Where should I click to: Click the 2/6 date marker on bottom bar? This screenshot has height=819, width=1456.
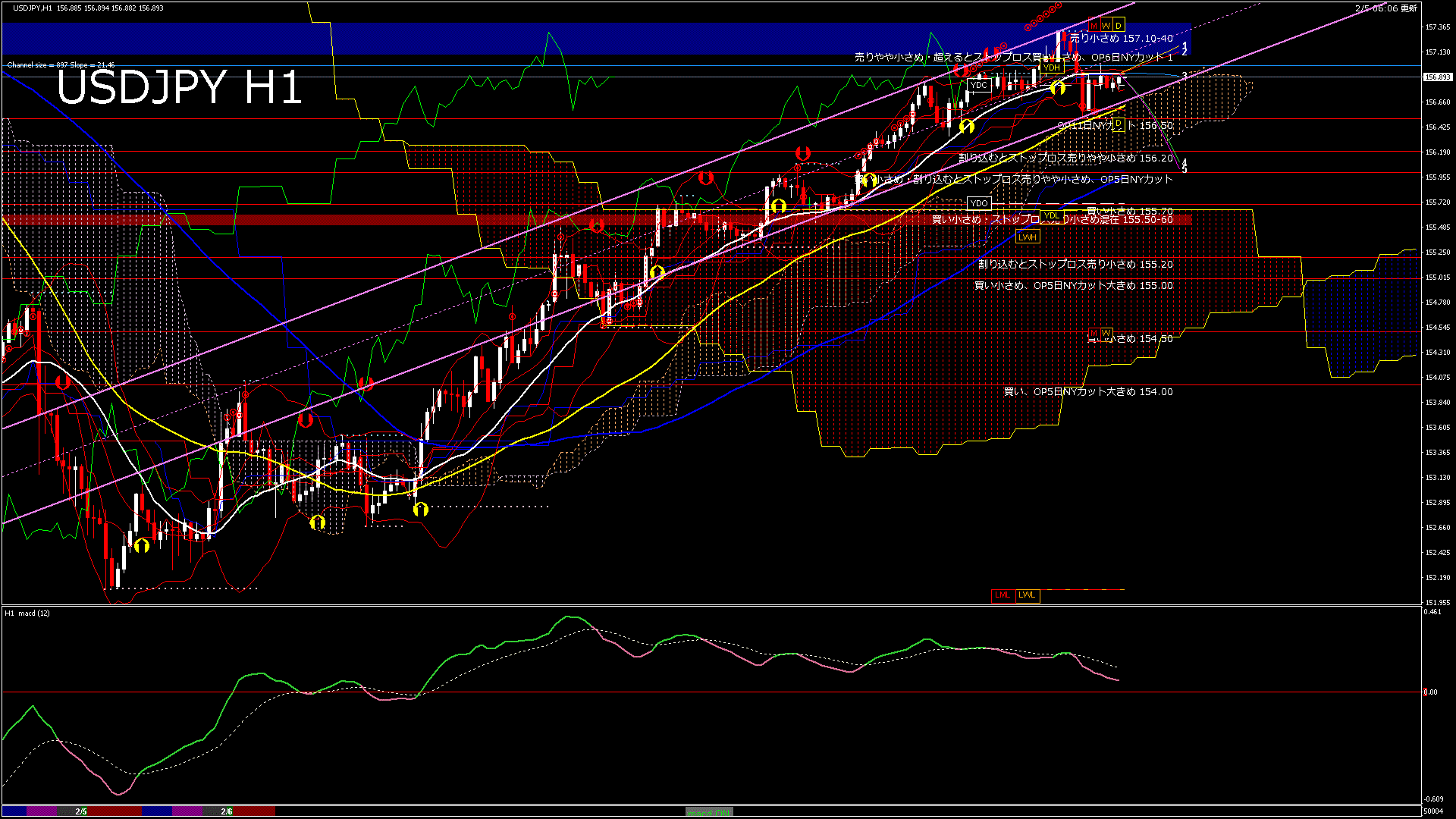pos(226,811)
